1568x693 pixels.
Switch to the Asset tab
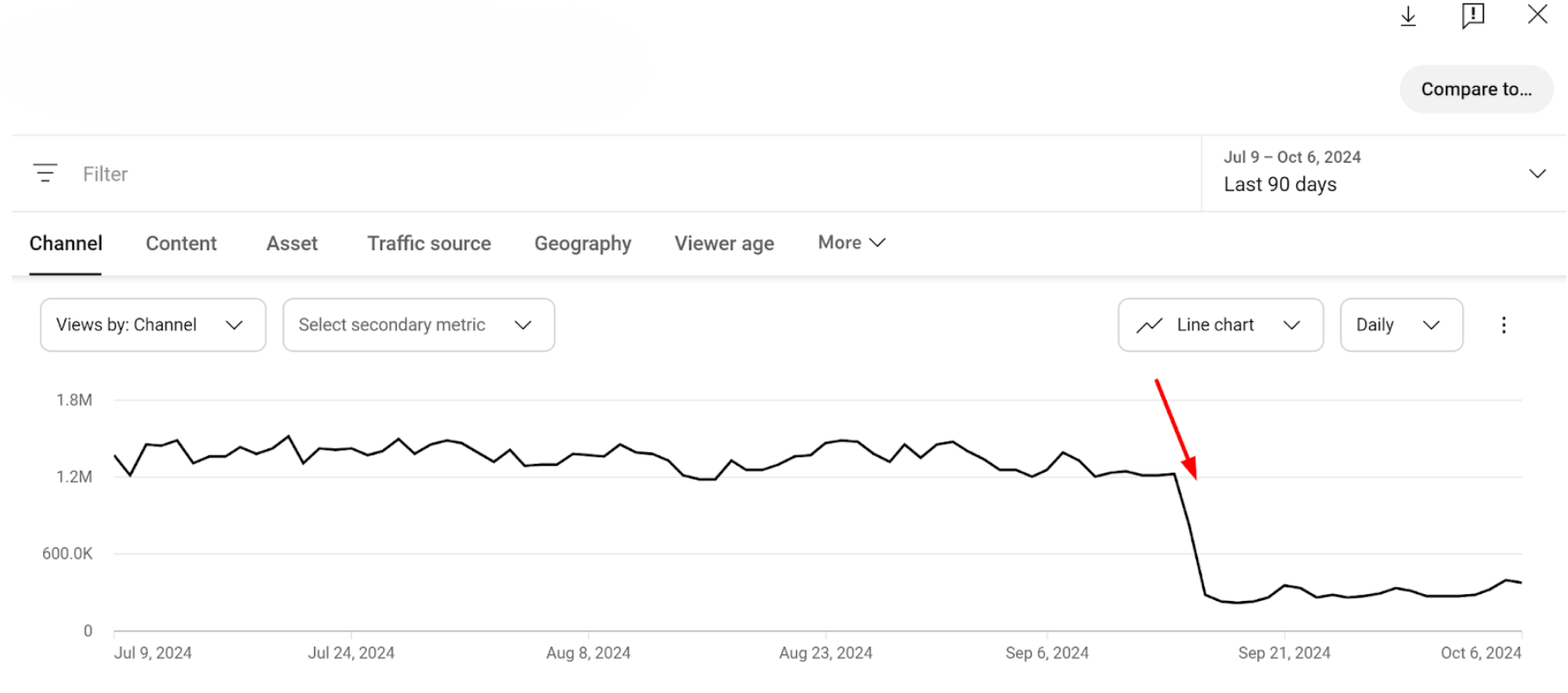[x=292, y=244]
